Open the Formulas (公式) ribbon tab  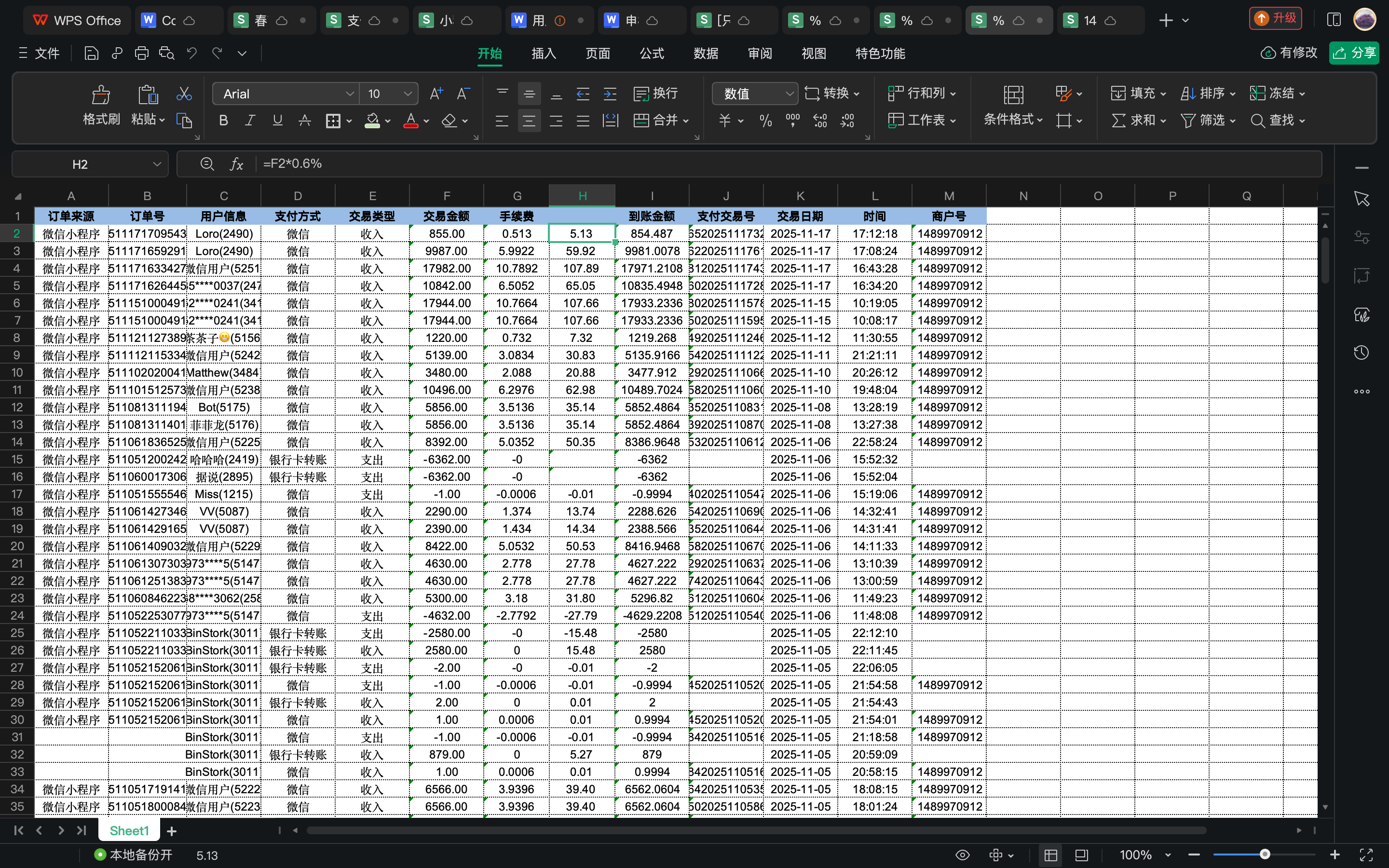652,54
